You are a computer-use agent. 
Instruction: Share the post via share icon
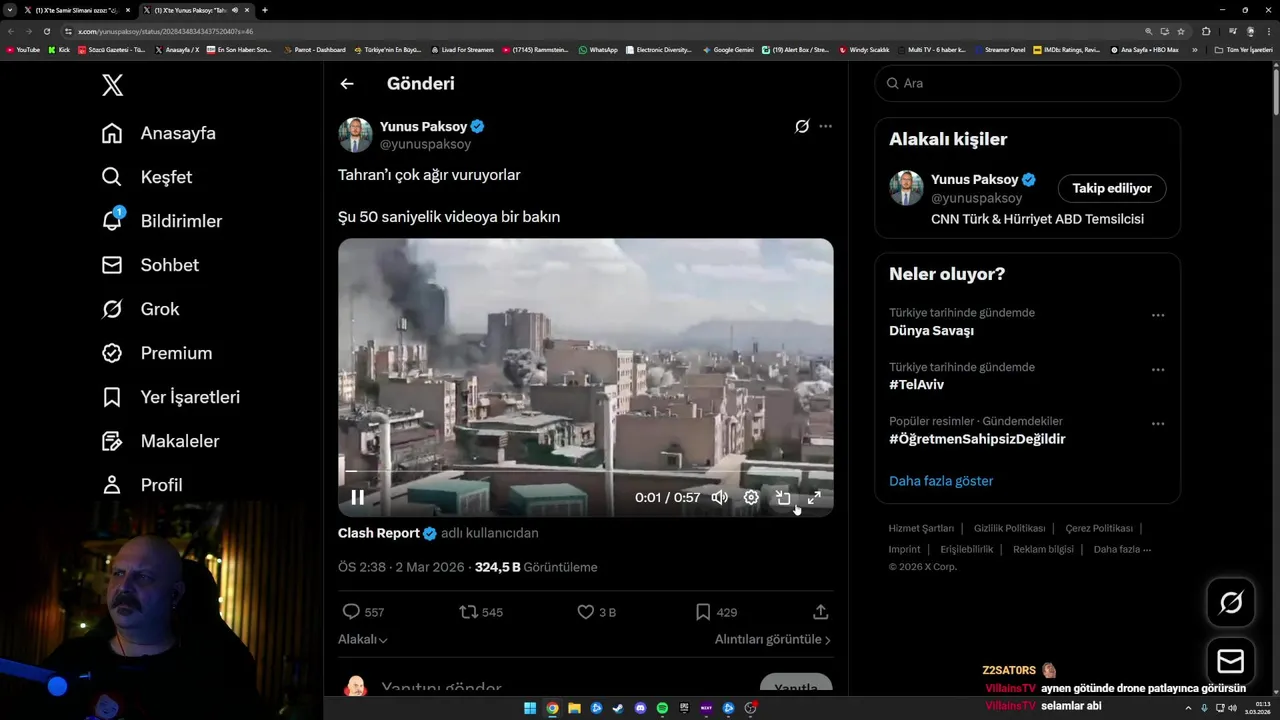tap(820, 611)
